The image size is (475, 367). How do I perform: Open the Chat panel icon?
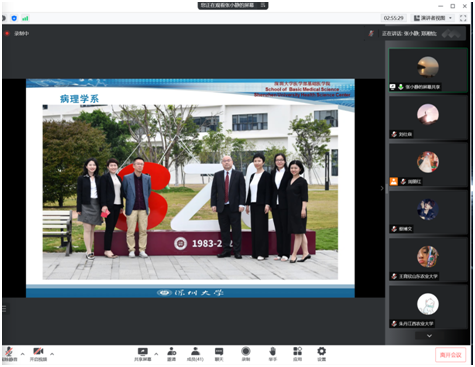pos(219,354)
